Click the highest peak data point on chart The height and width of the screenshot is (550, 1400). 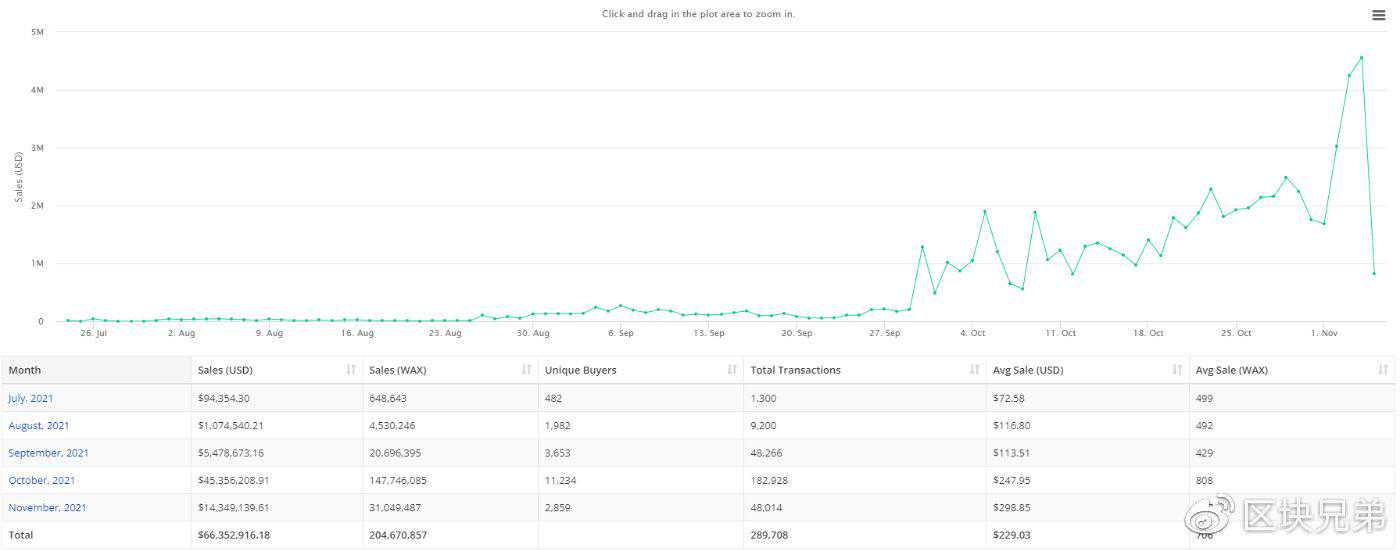click(1361, 57)
